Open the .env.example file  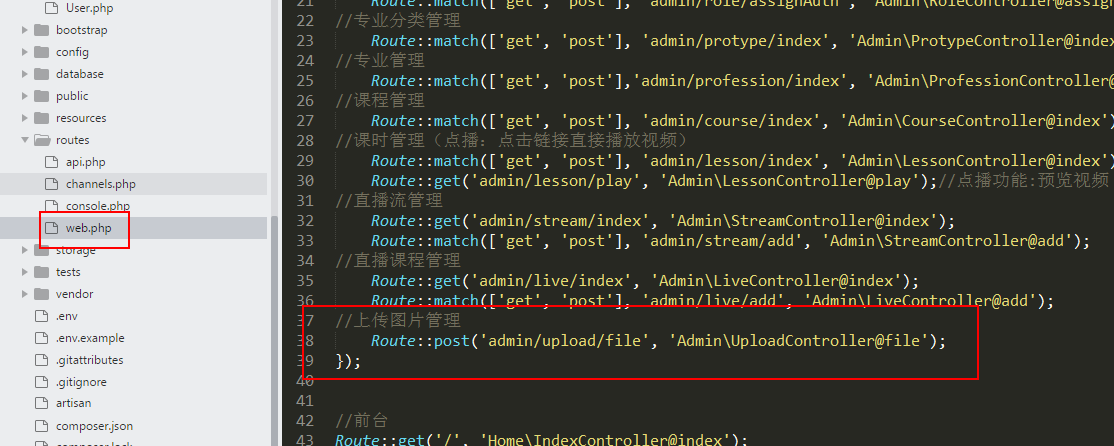(x=90, y=338)
